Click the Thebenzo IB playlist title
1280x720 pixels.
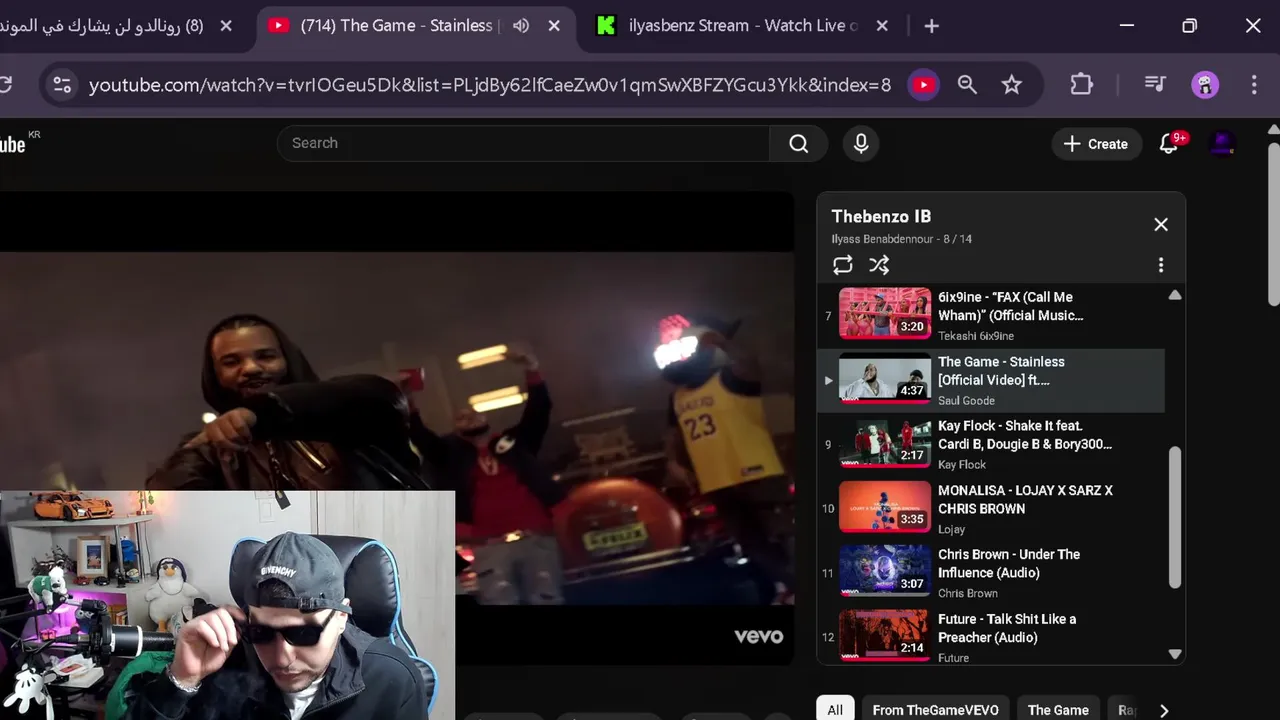pyautogui.click(x=881, y=217)
